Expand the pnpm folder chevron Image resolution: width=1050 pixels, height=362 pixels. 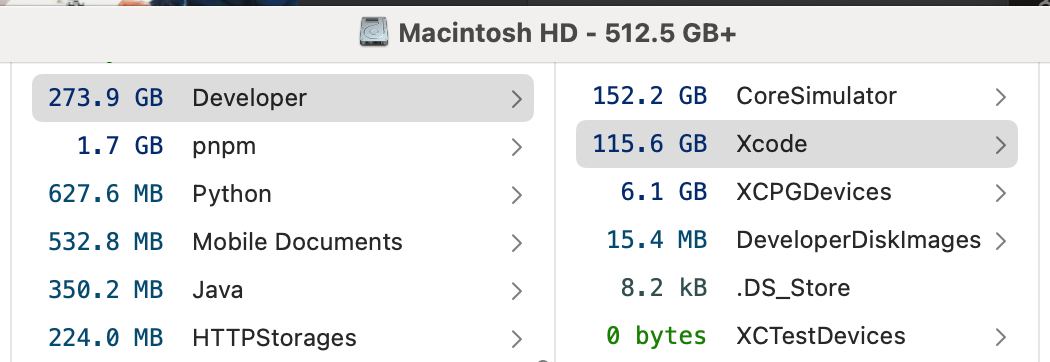(516, 147)
